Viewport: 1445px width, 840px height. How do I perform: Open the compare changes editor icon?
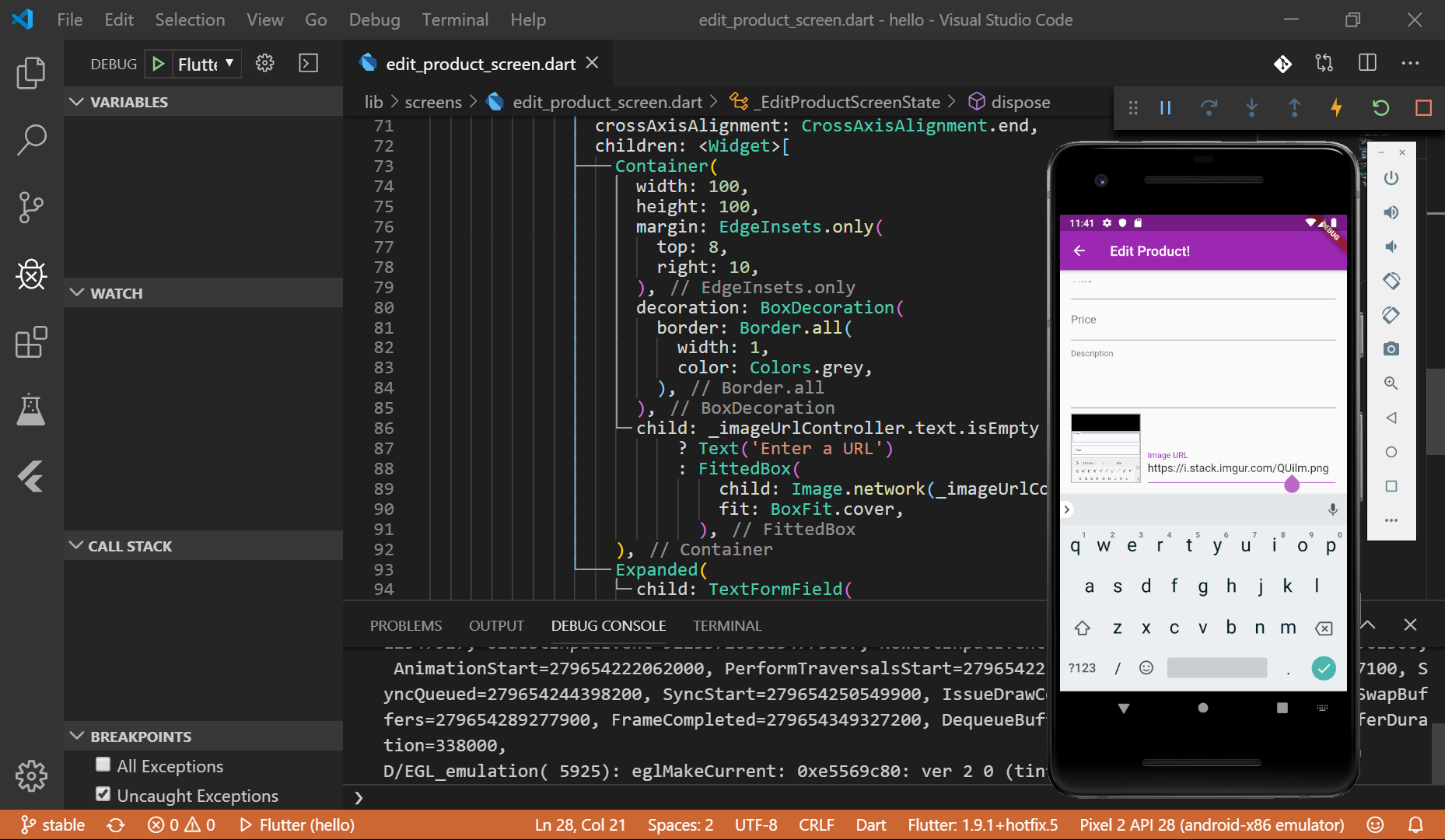point(1324,63)
